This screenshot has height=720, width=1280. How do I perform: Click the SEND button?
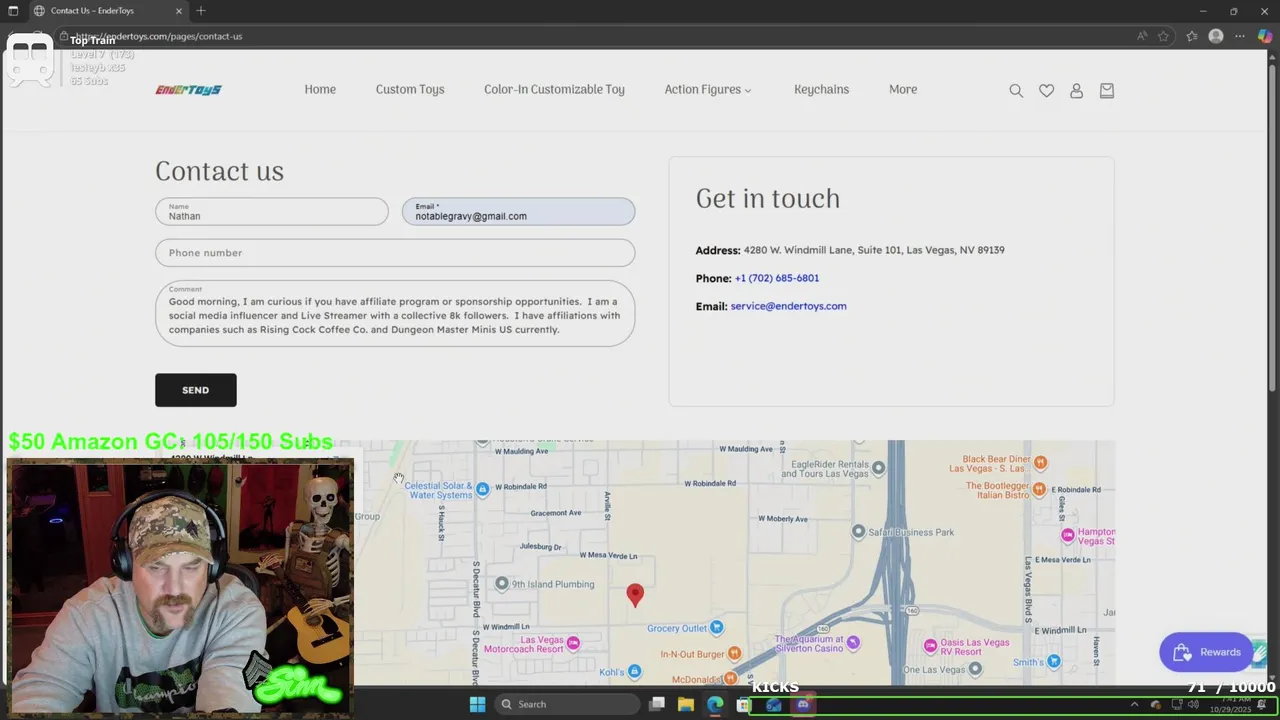[196, 390]
